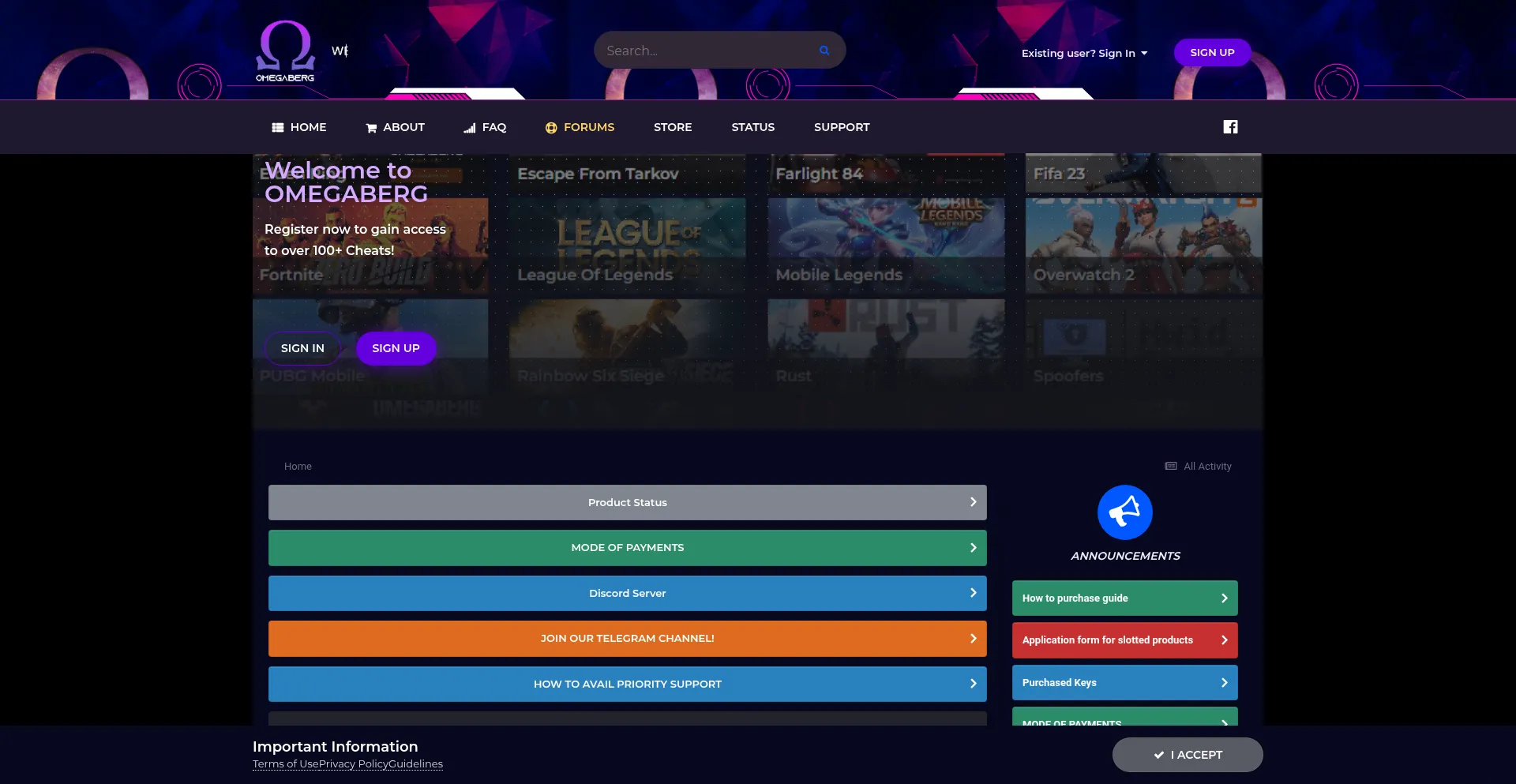Open the Rust game tile

pos(886,346)
